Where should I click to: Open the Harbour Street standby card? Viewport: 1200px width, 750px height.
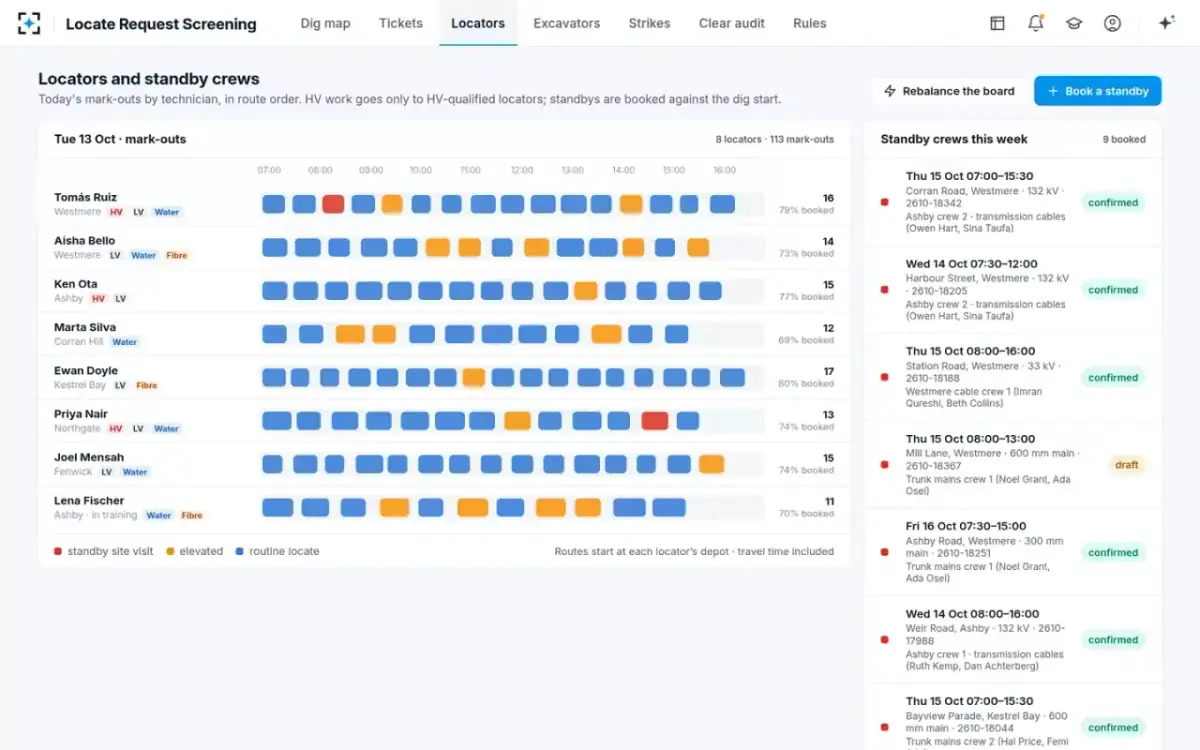tap(1013, 290)
